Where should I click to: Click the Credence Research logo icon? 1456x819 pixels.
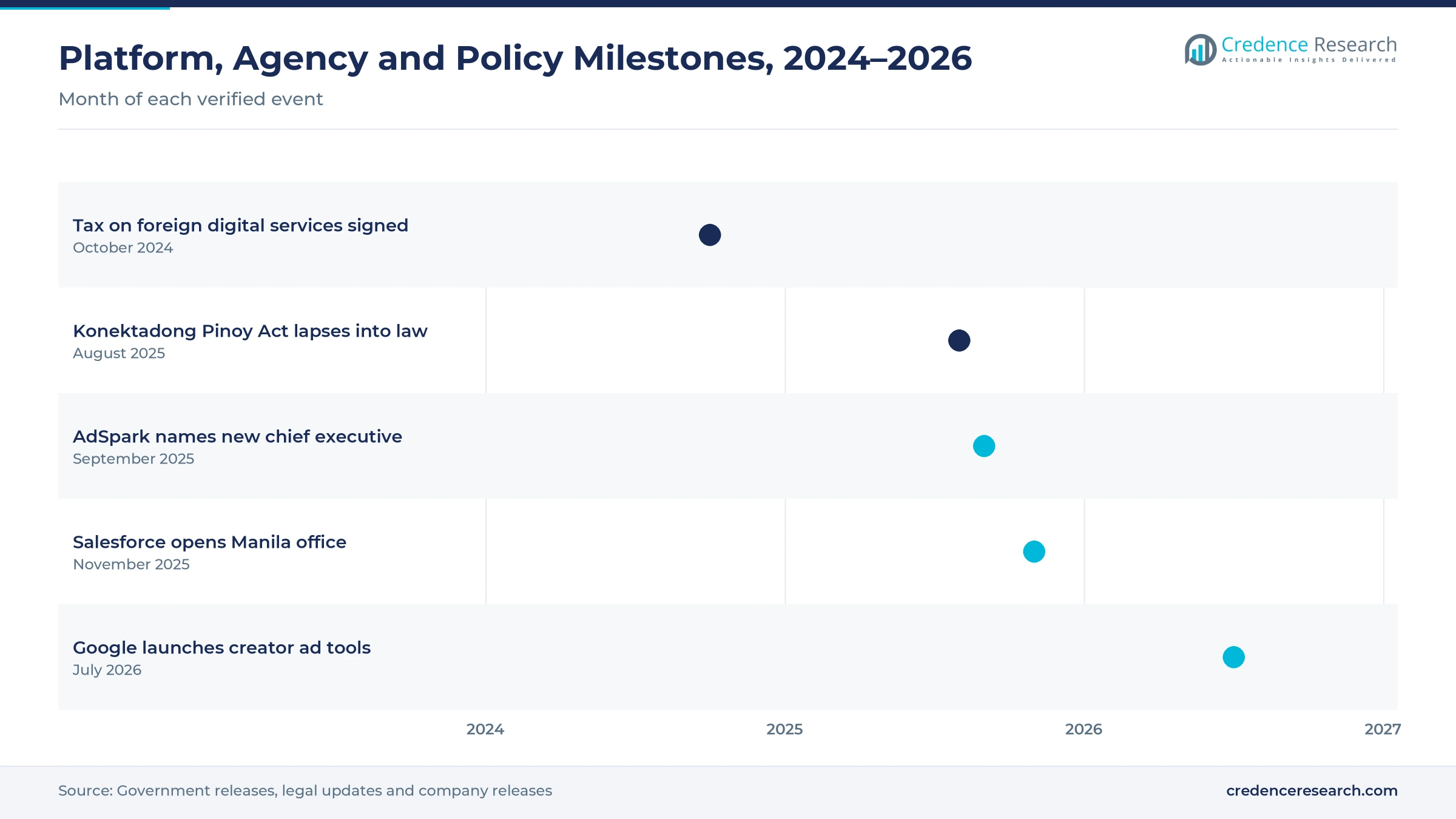1200,50
